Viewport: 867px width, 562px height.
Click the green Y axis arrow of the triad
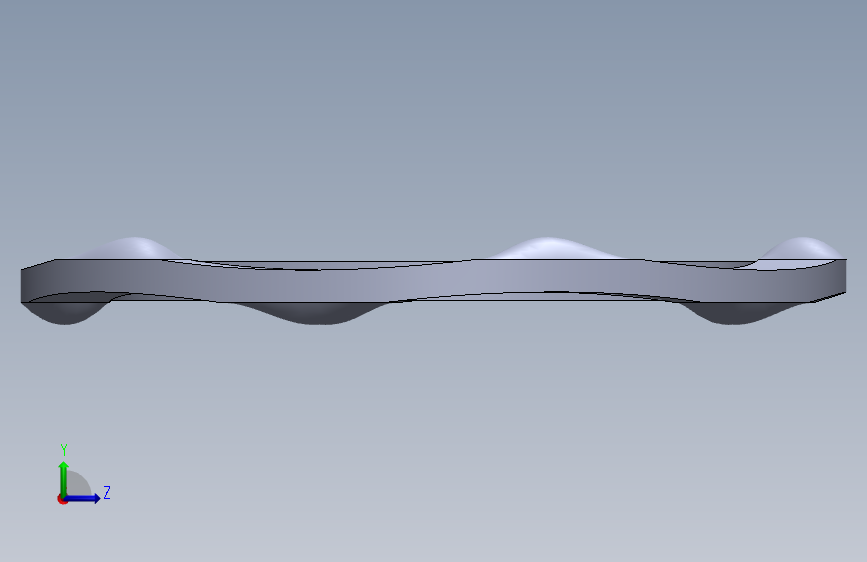point(64,478)
